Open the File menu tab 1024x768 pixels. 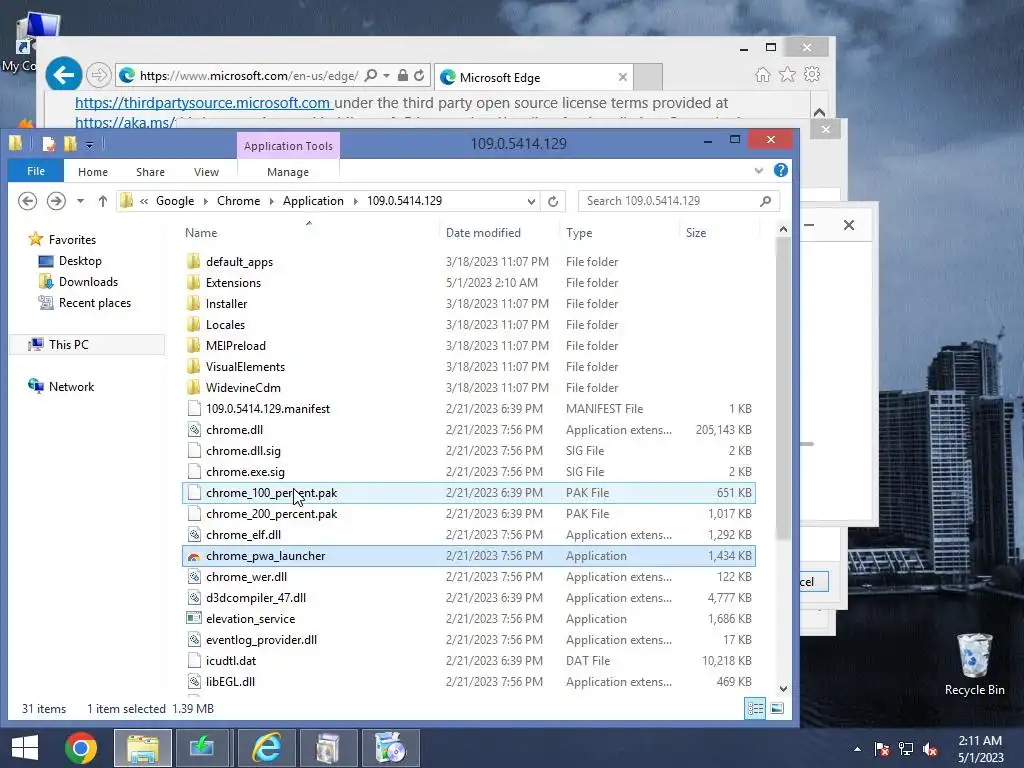coord(36,171)
